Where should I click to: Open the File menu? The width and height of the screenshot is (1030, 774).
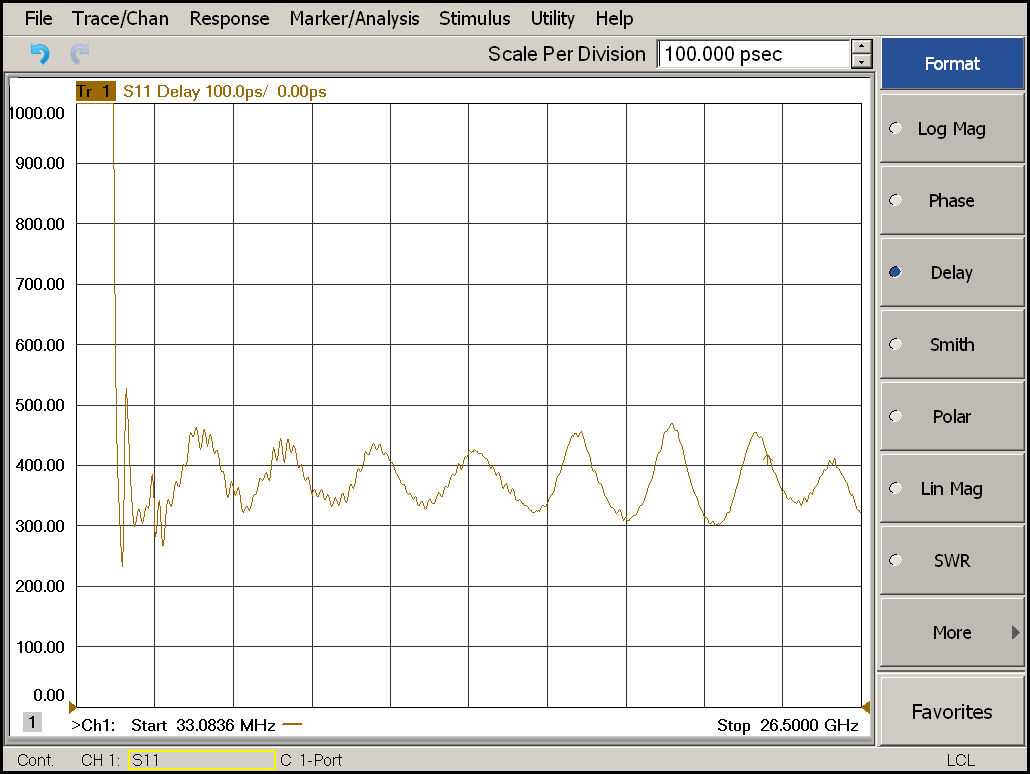coord(38,18)
